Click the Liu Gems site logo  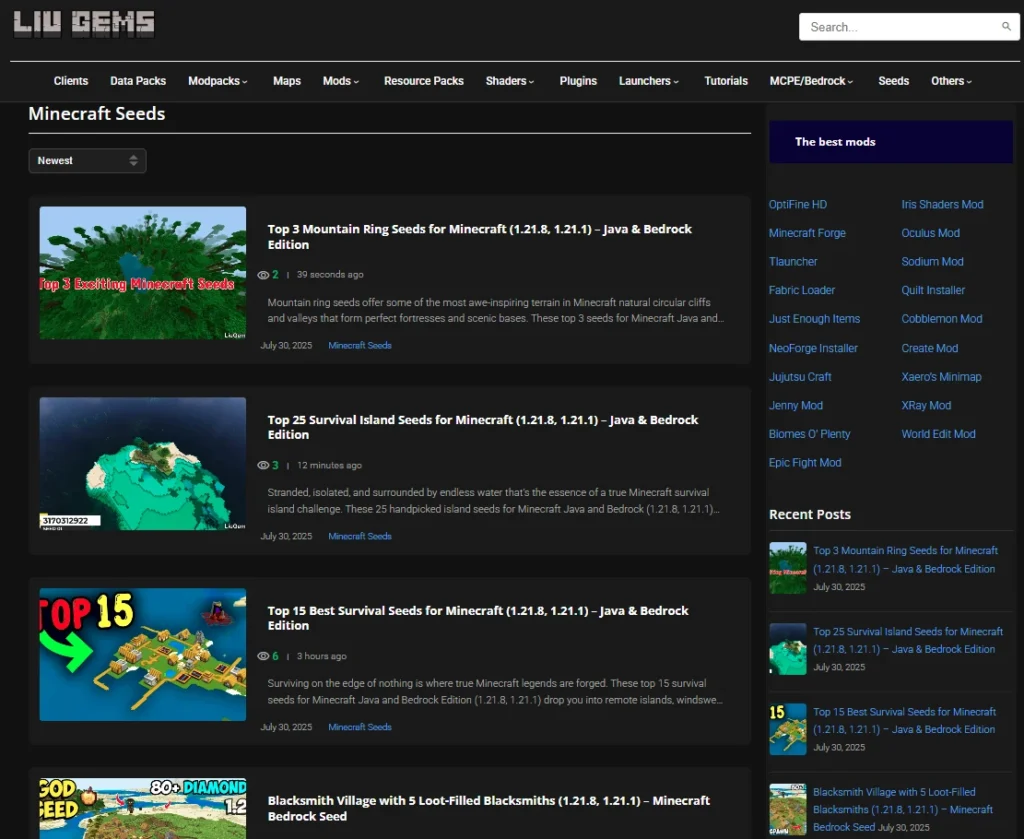click(84, 24)
